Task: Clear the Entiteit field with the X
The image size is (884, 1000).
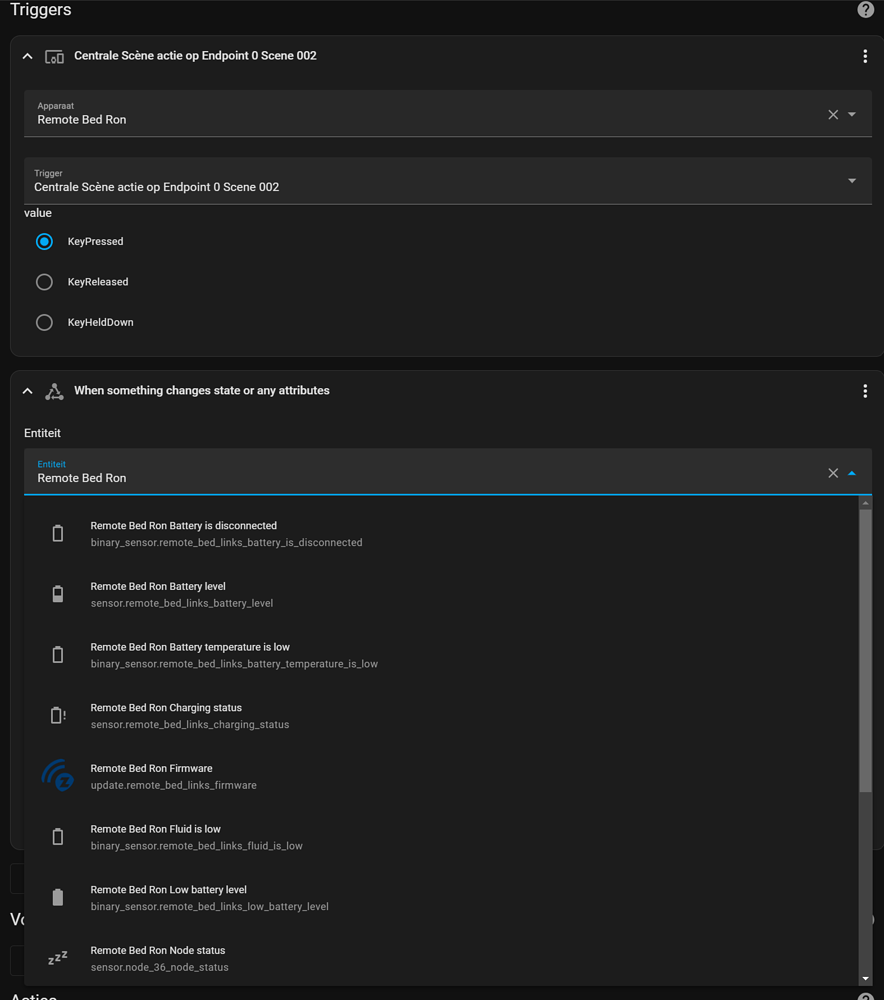Action: pos(832,472)
